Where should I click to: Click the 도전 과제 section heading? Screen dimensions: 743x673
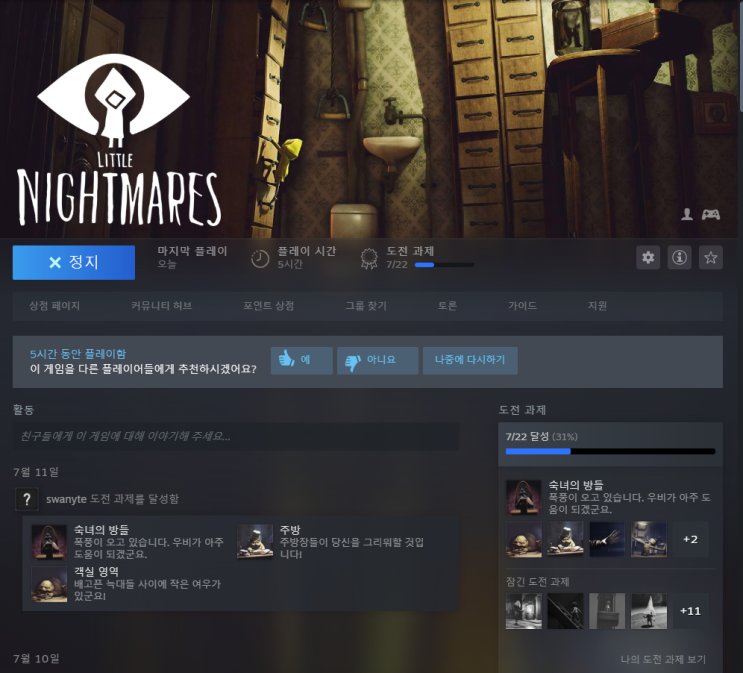click(522, 410)
